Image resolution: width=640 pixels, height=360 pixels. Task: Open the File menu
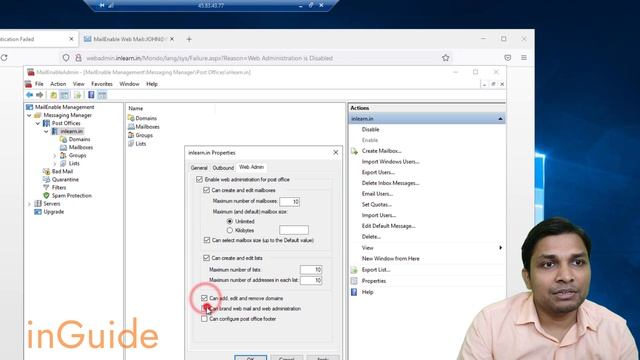[x=39, y=84]
